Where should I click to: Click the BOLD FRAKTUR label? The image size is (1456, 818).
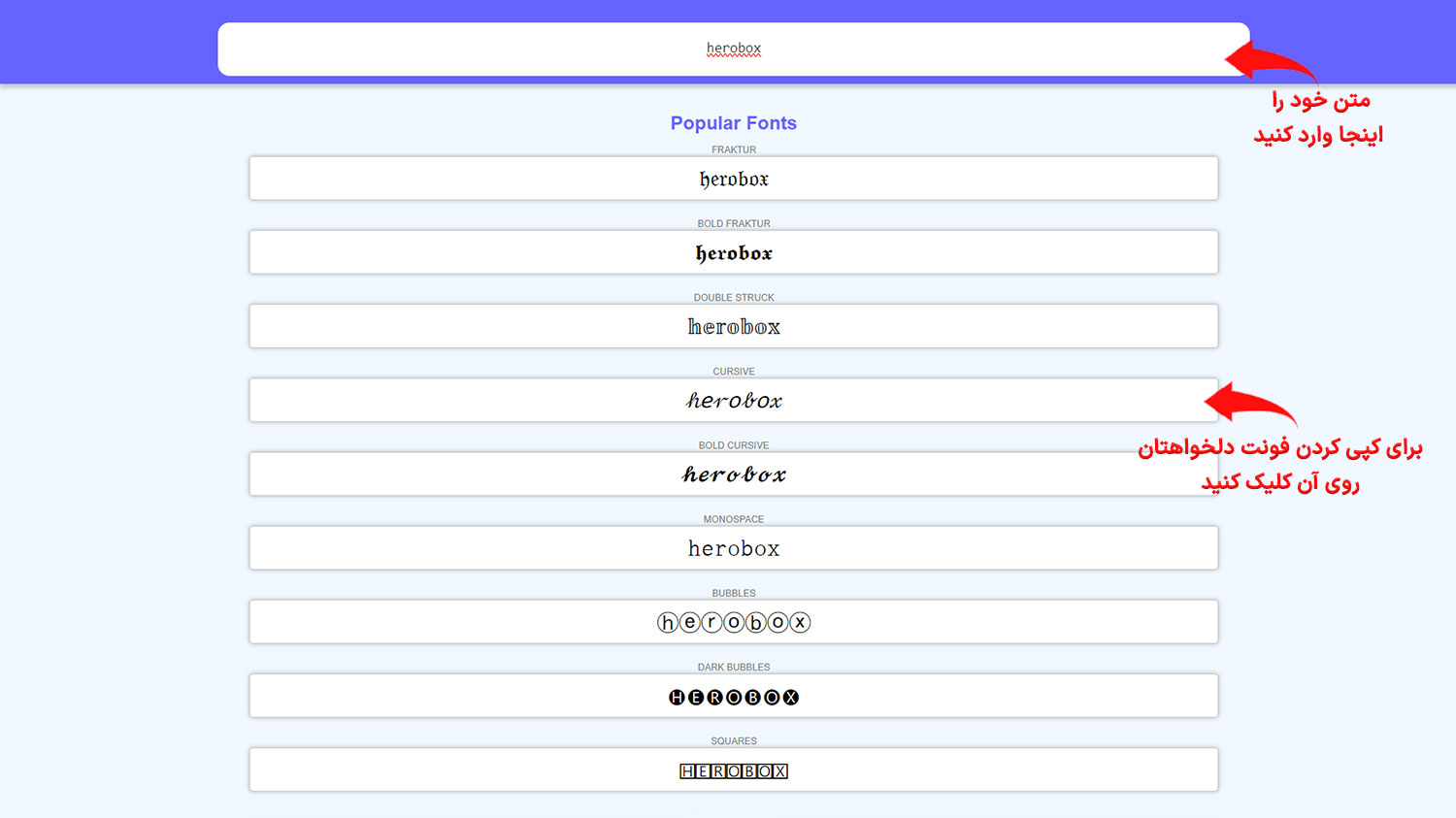click(734, 223)
